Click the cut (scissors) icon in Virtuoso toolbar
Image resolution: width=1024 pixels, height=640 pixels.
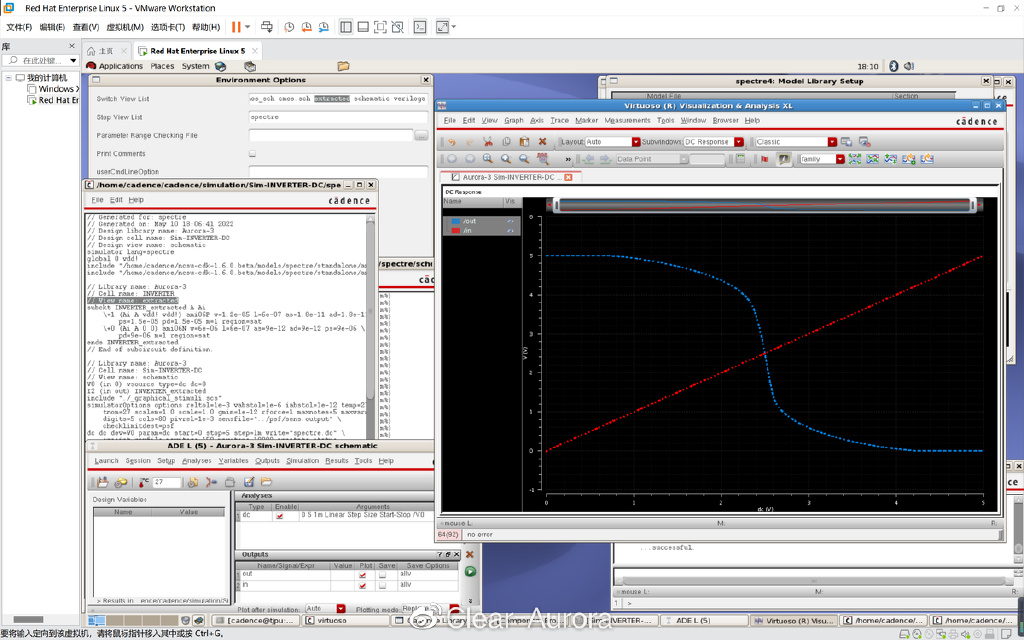(x=488, y=142)
